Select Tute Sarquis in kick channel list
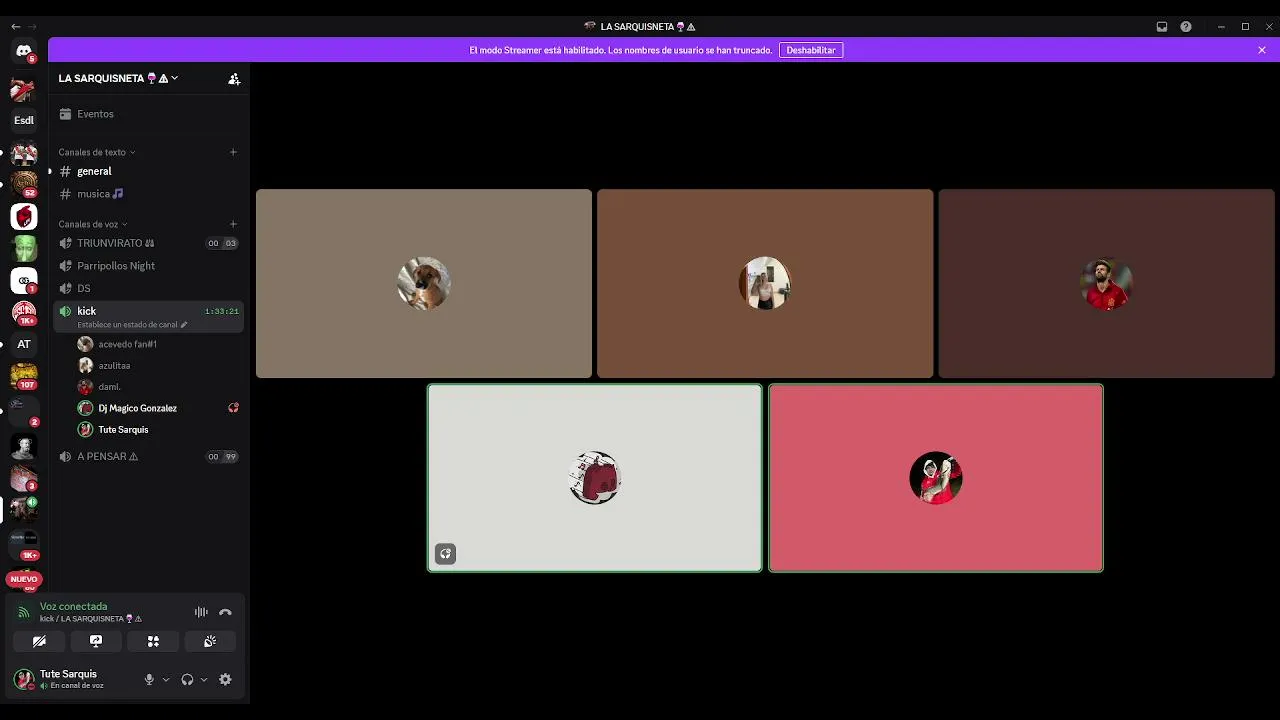 click(158, 429)
